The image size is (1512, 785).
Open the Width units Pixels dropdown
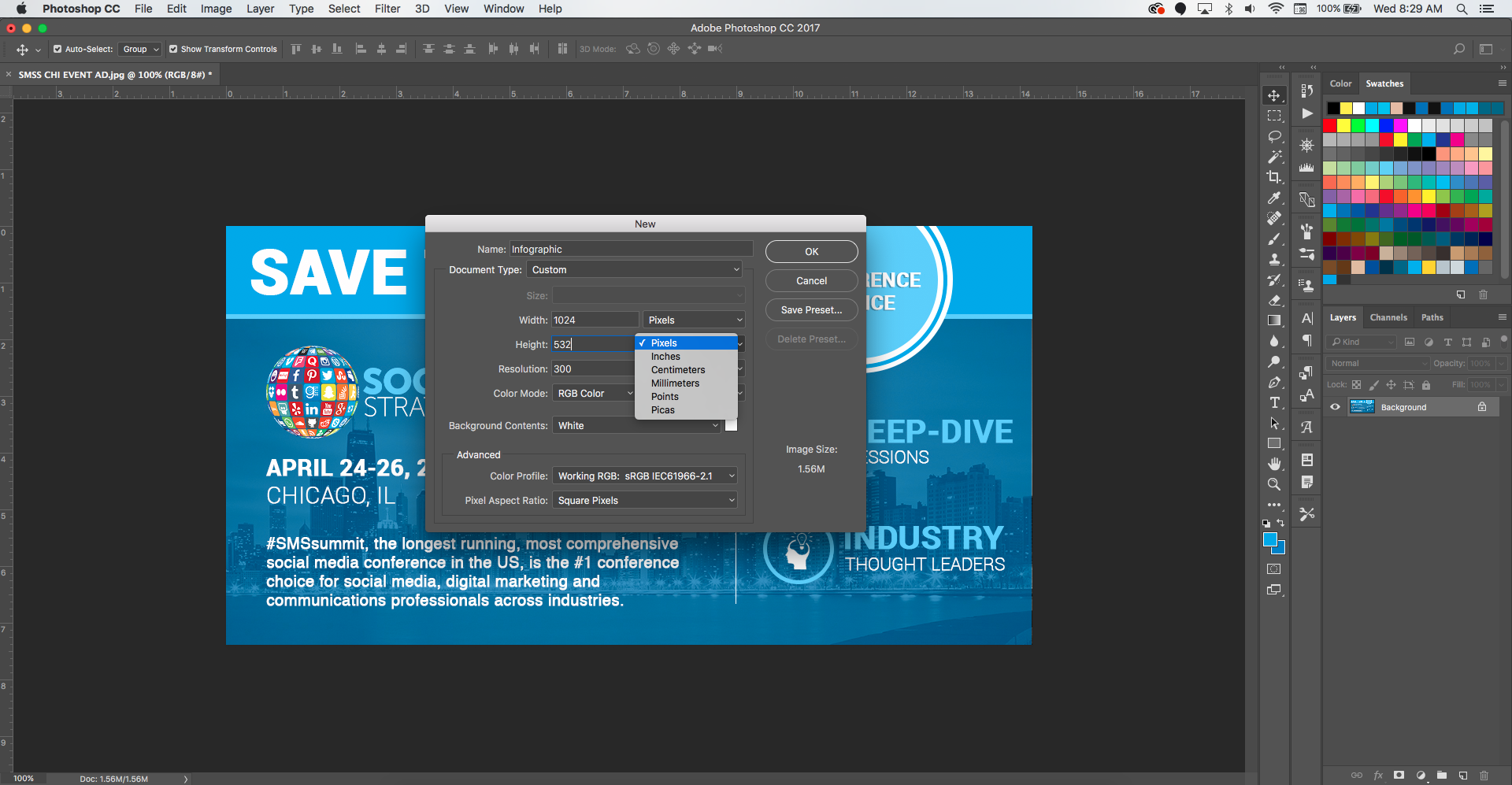point(694,320)
